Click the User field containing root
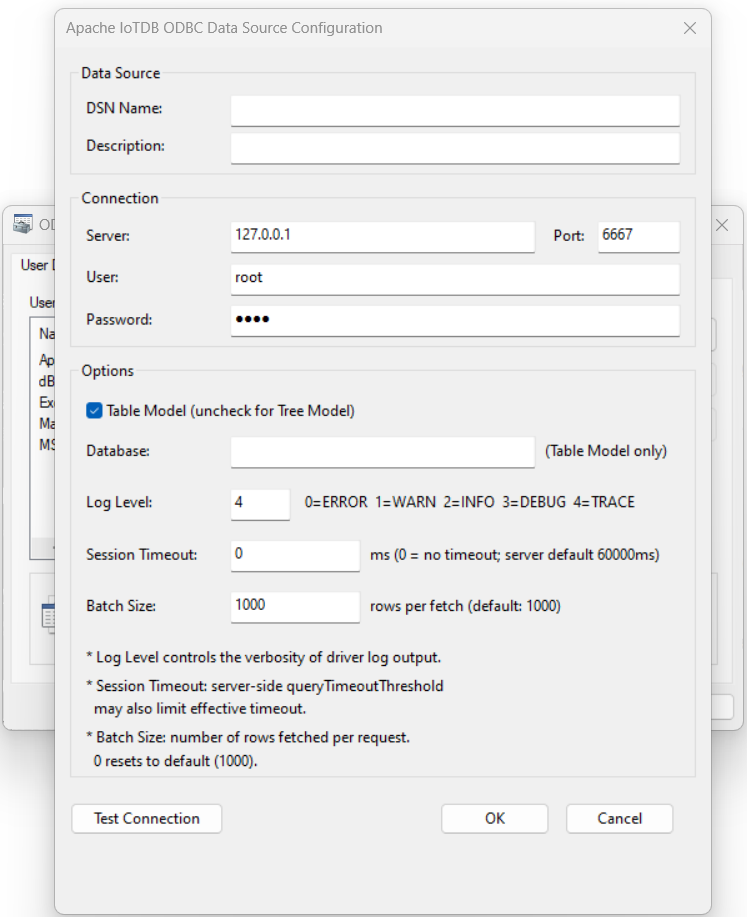 (x=454, y=278)
